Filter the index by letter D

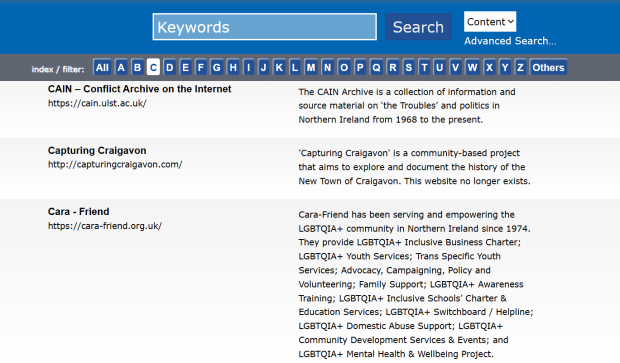(x=170, y=67)
